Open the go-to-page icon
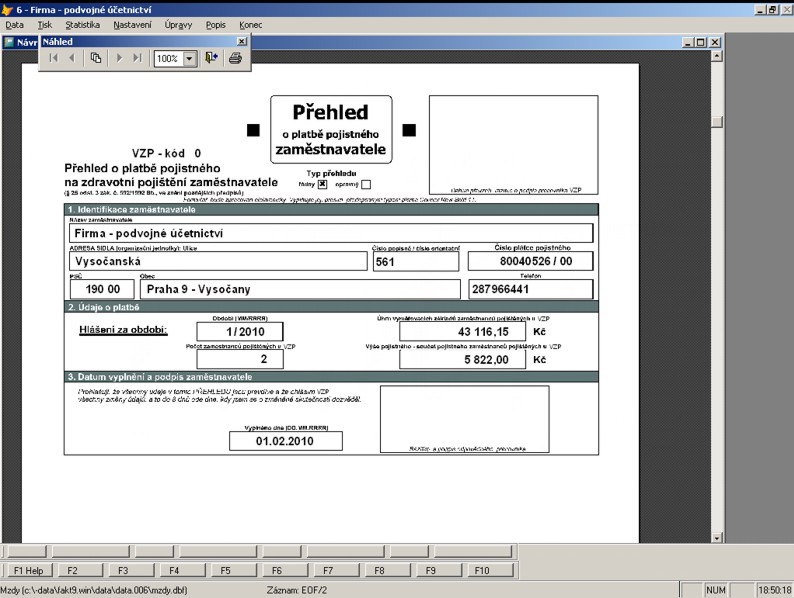 97,59
